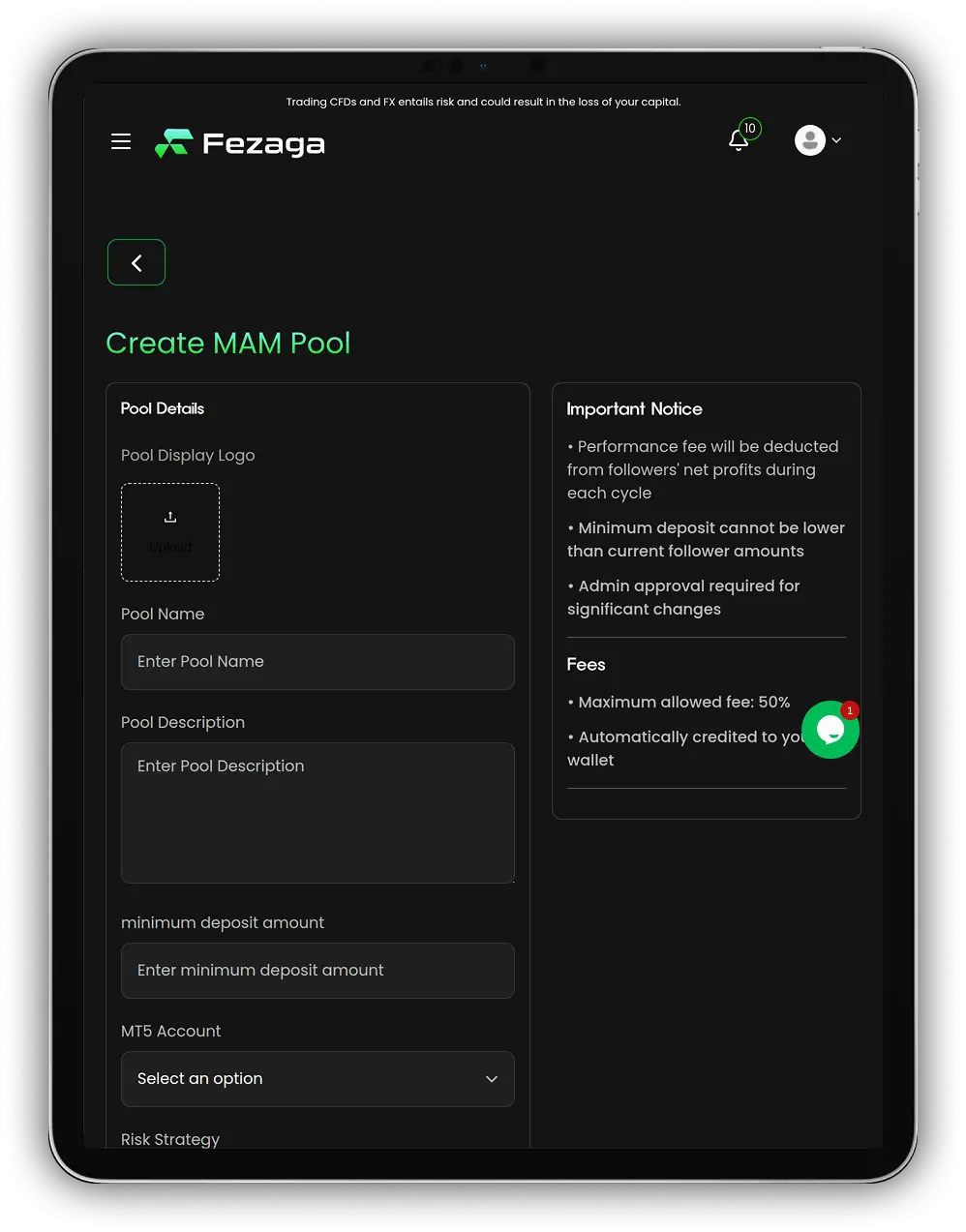This screenshot has height=1232, width=966.
Task: Open the hamburger navigation menu
Action: coord(121,141)
